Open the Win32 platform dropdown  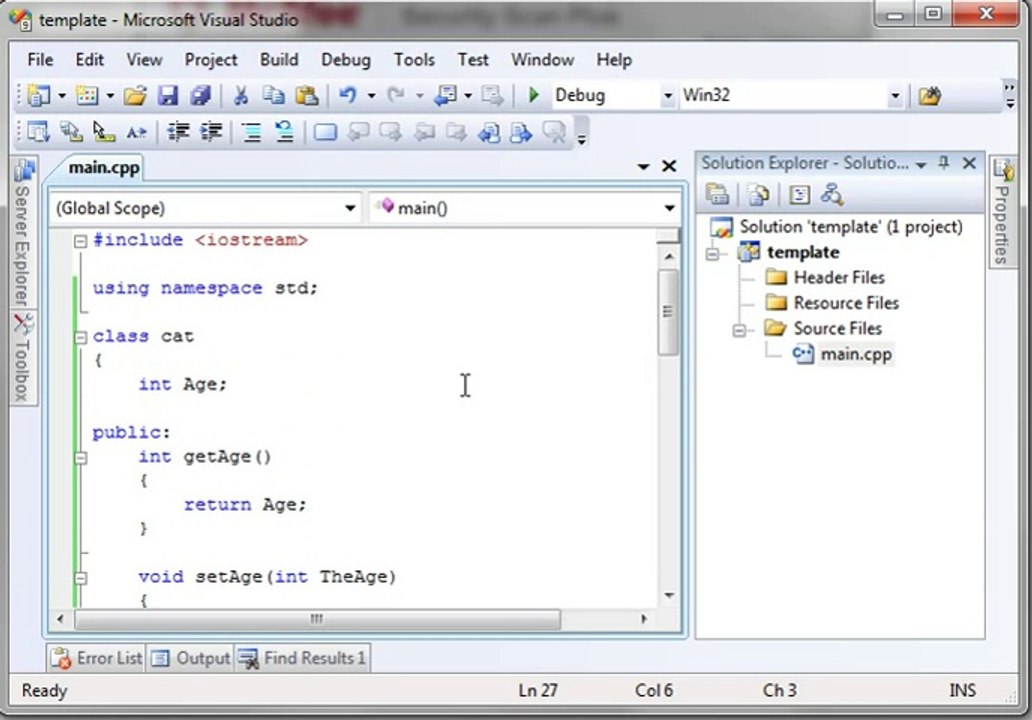894,96
